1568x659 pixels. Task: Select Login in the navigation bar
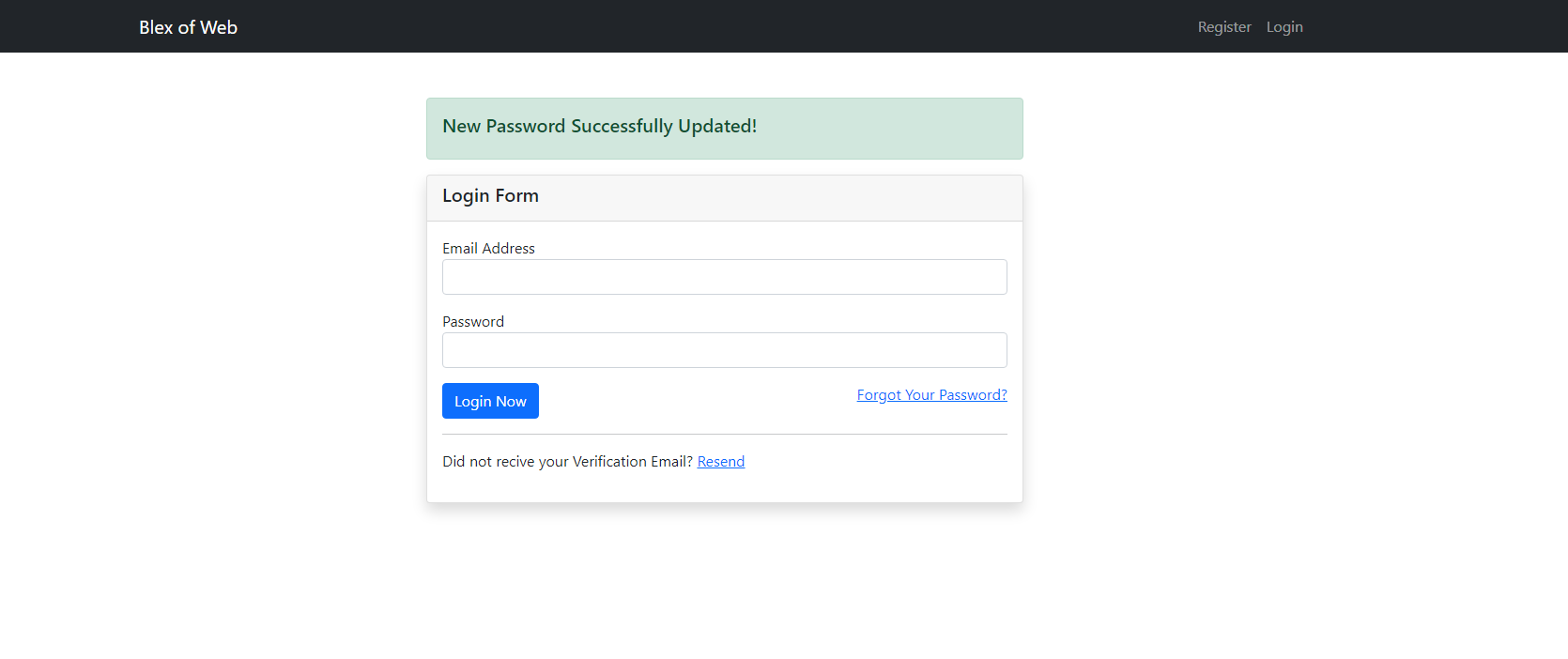(x=1284, y=26)
